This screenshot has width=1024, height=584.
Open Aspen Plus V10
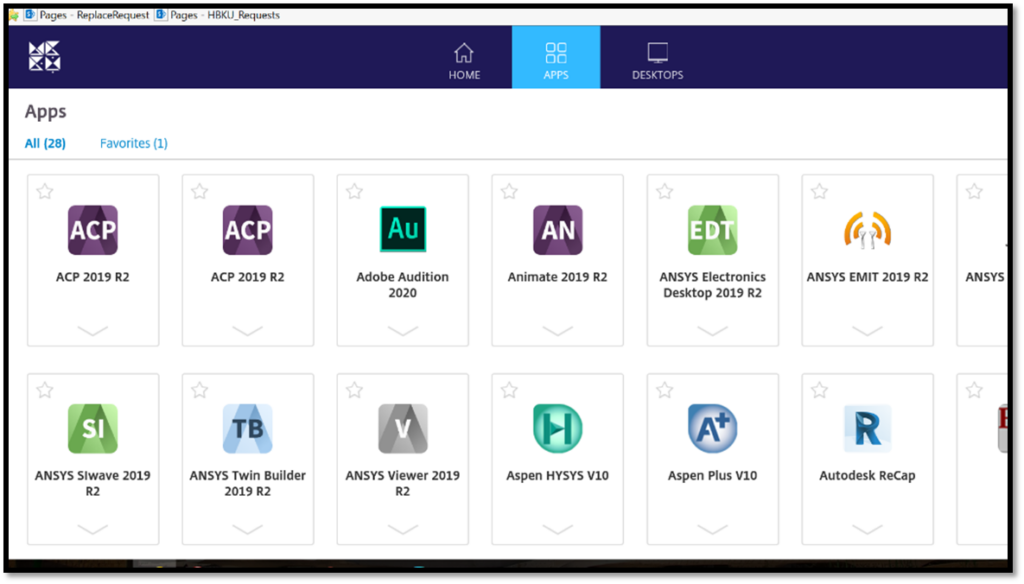(x=712, y=428)
